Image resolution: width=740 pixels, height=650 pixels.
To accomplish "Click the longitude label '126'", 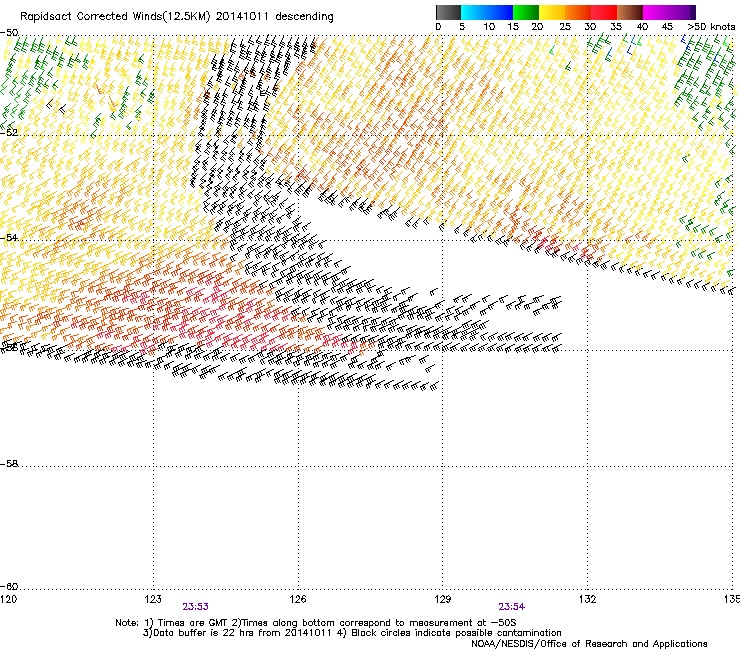I will tap(298, 599).
